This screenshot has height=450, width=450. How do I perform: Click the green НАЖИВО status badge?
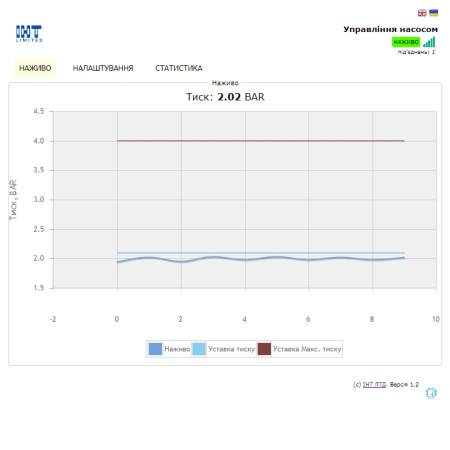click(406, 42)
